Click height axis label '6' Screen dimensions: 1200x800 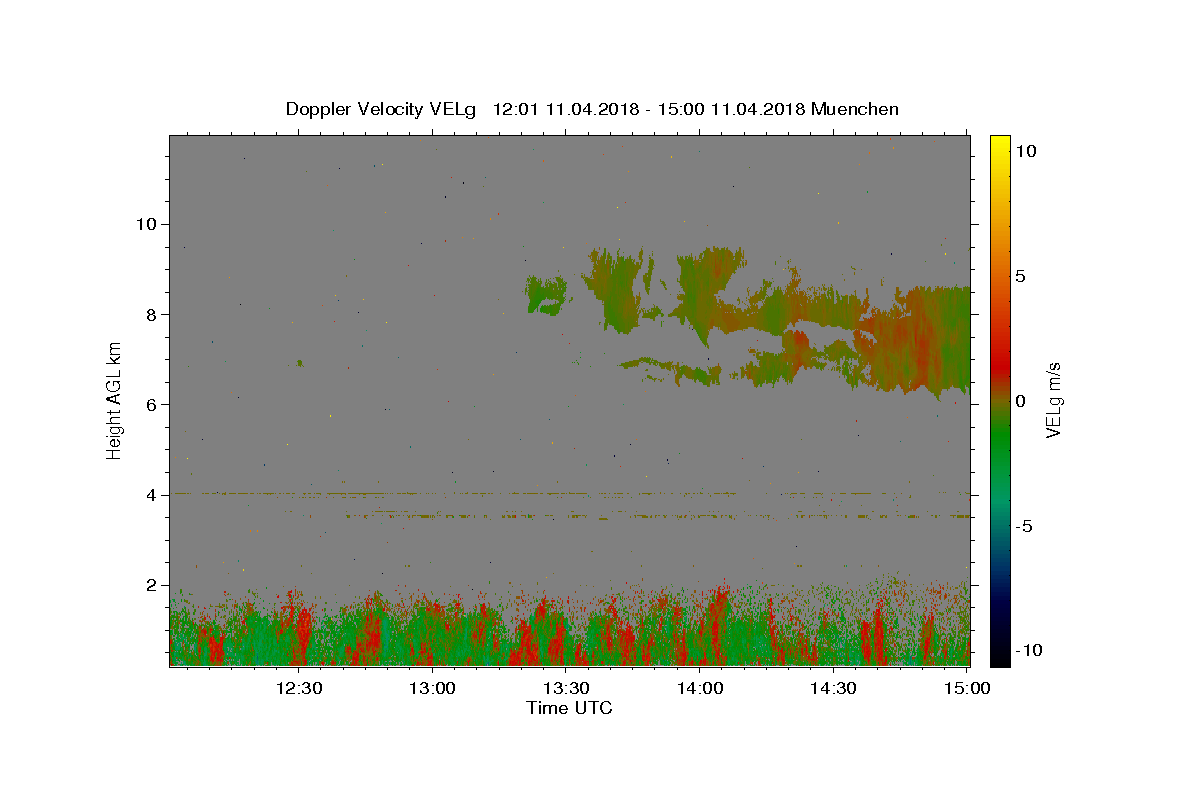click(x=149, y=404)
